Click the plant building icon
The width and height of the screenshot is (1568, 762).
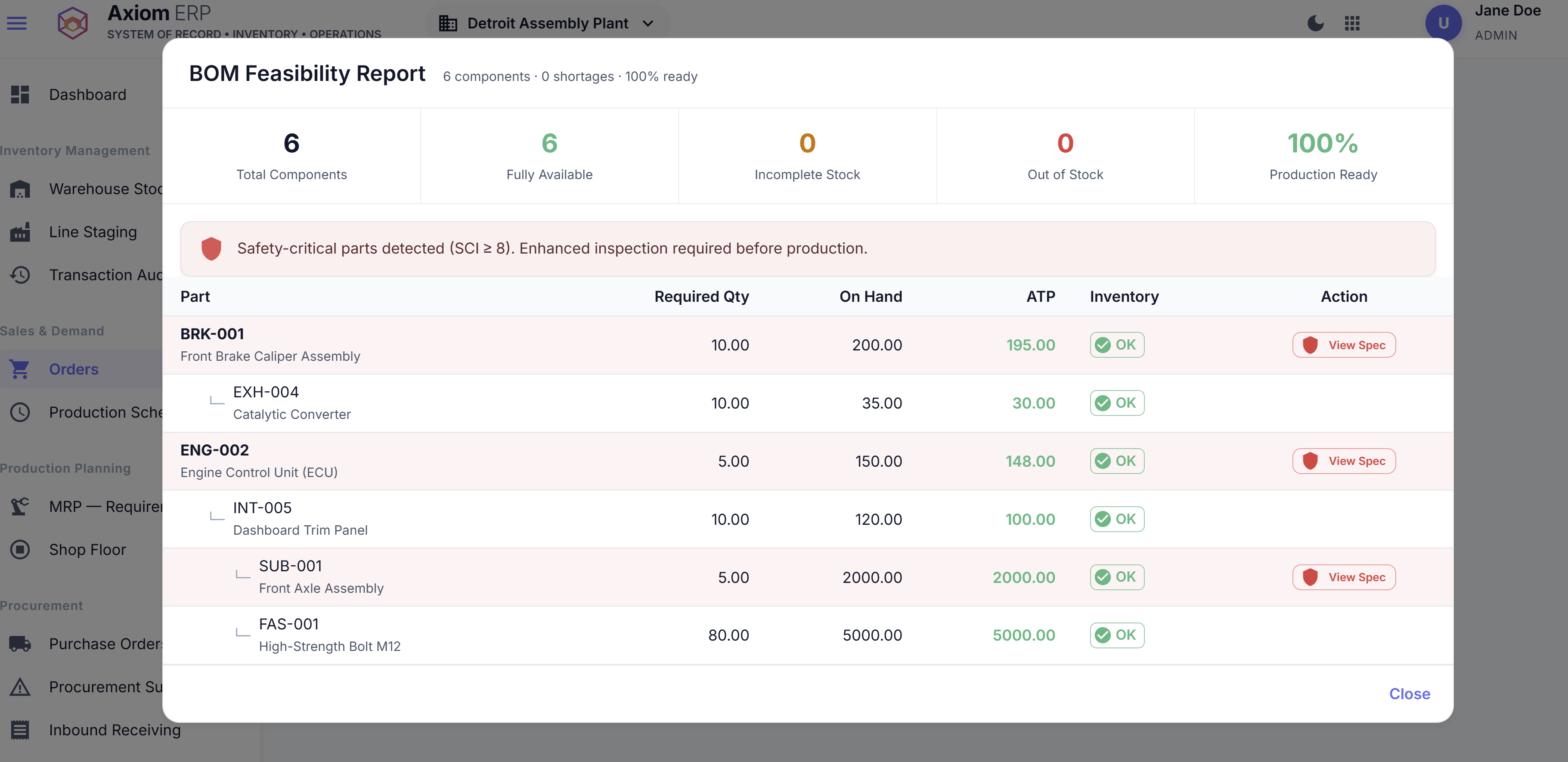click(x=448, y=23)
